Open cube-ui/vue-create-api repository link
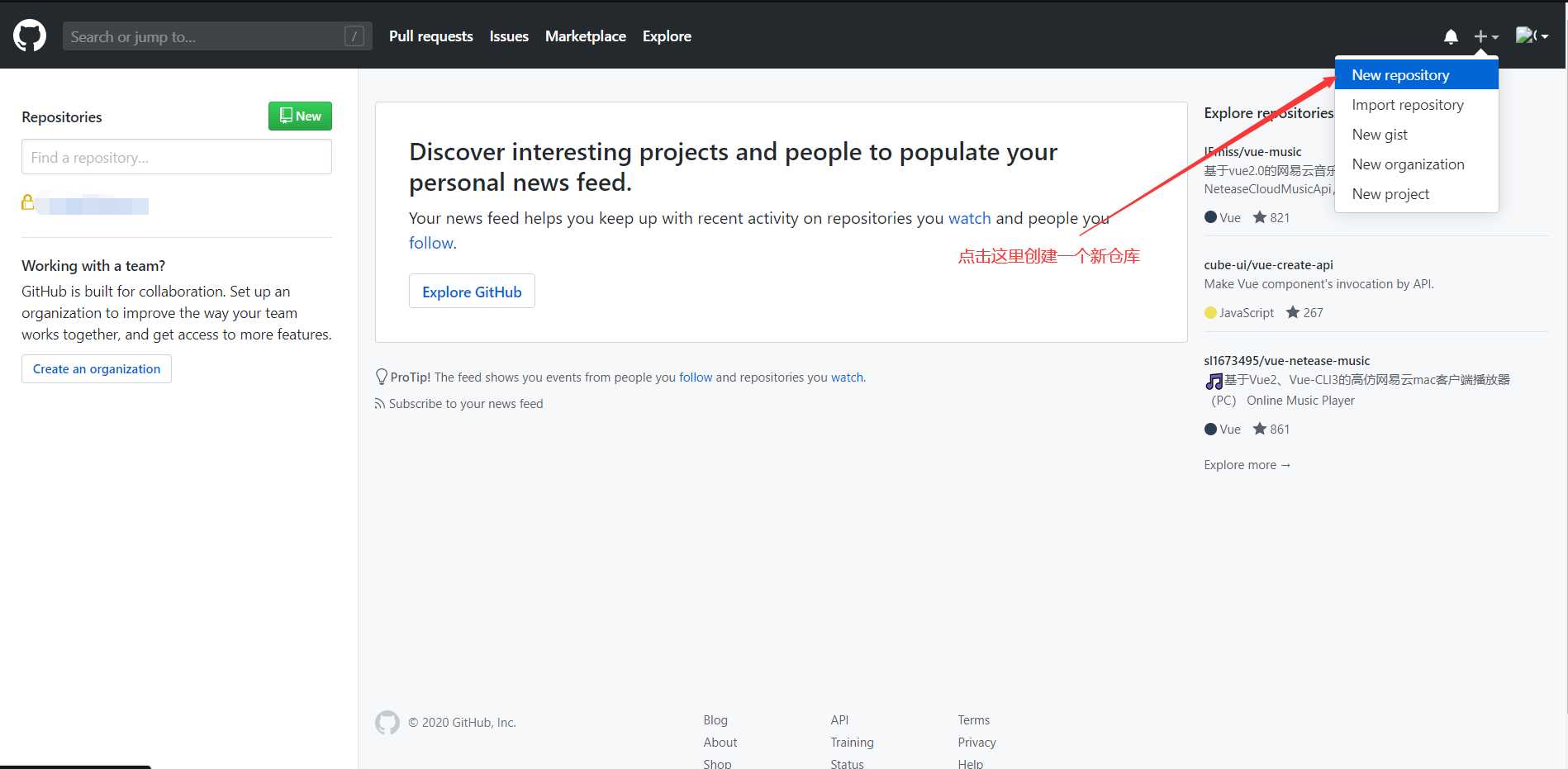 click(x=1268, y=265)
